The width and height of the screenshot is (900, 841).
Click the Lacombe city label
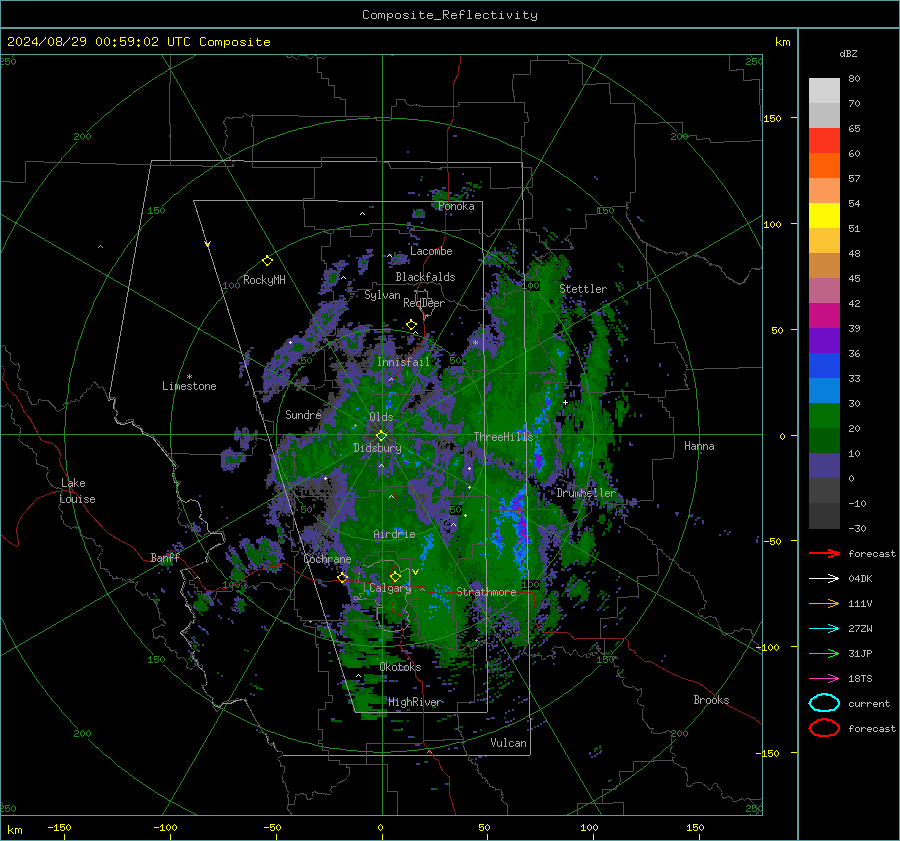431,251
